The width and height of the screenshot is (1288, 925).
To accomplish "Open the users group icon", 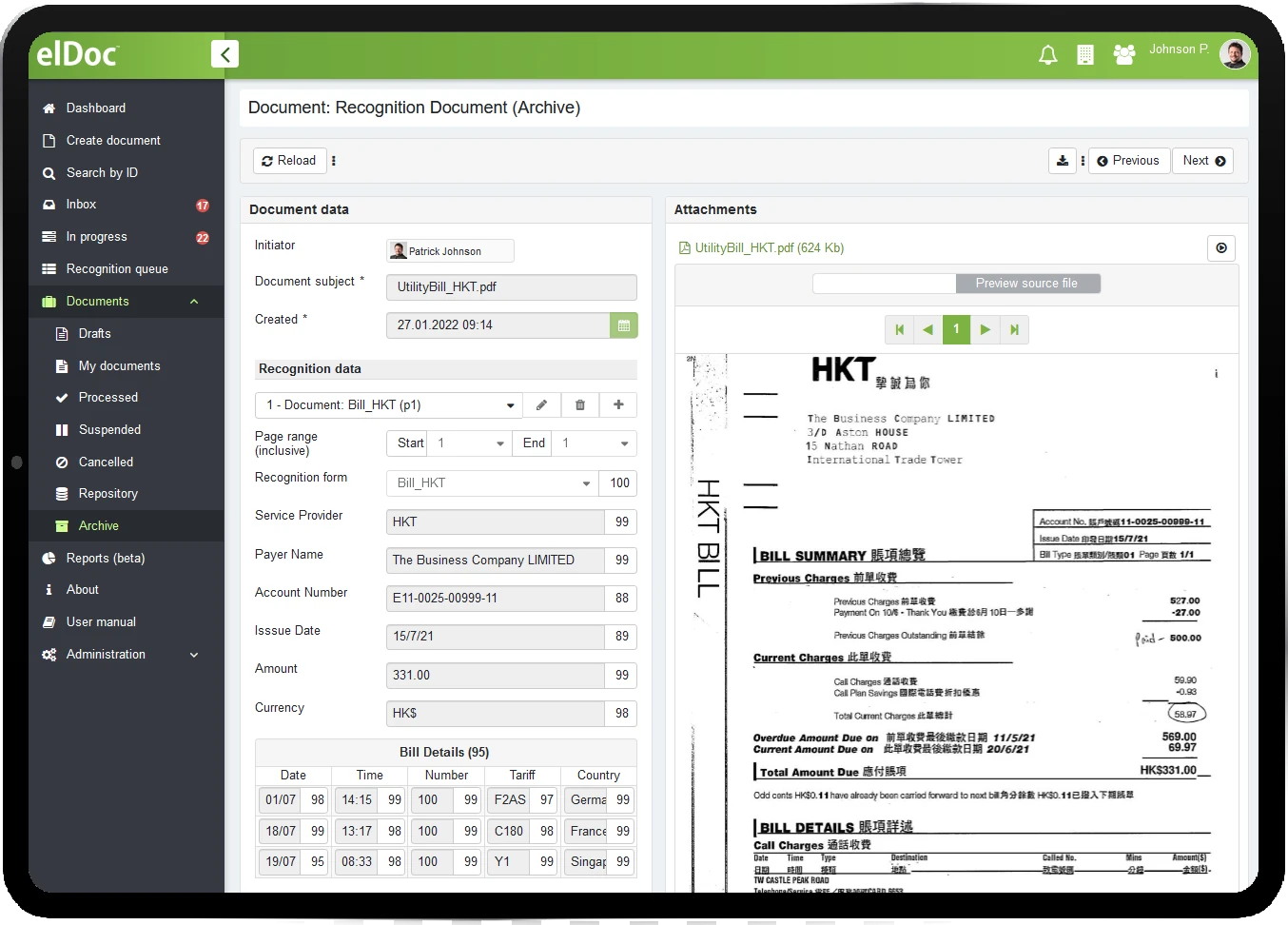I will pos(1123,55).
